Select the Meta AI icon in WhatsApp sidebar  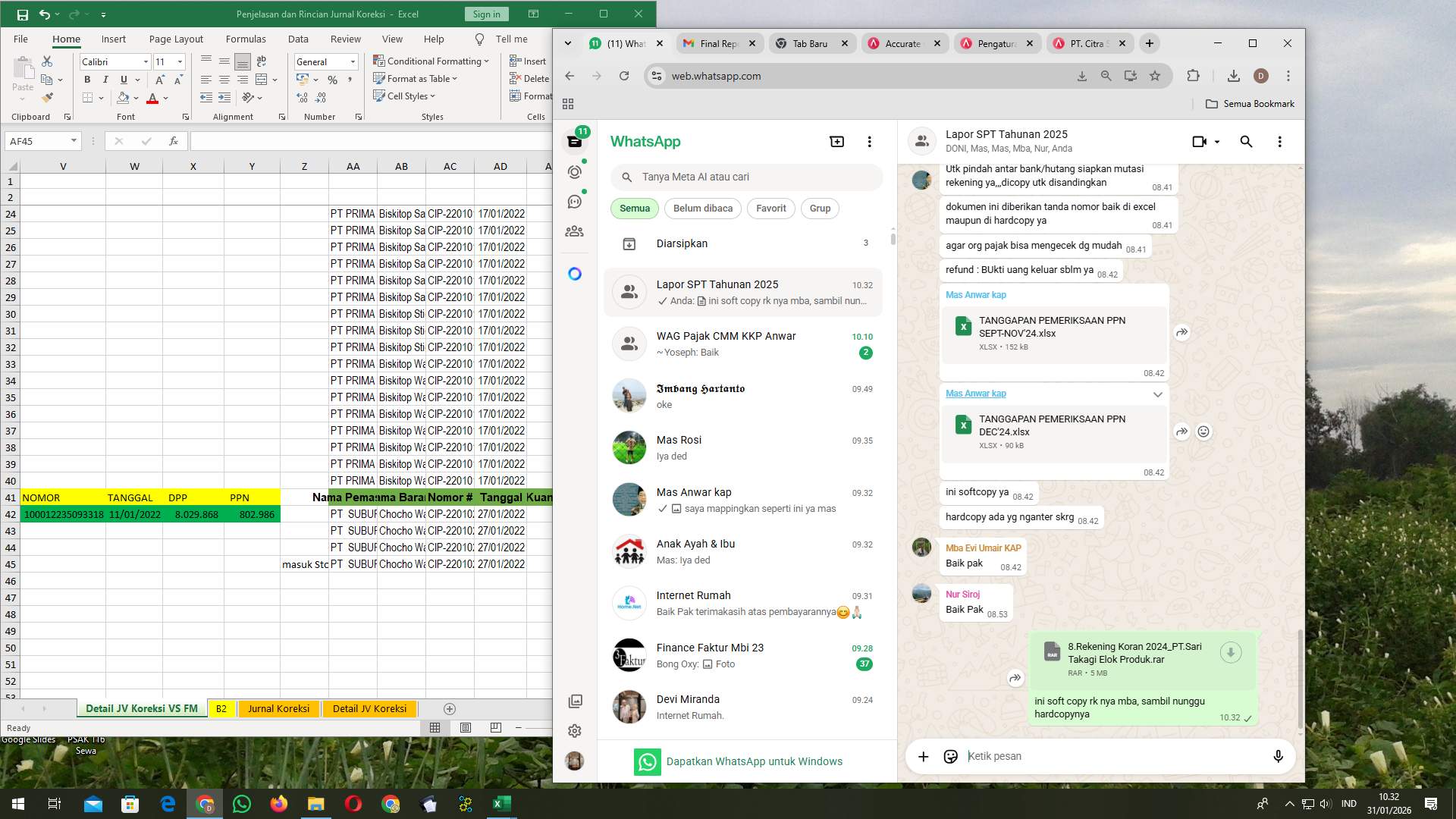pos(575,274)
